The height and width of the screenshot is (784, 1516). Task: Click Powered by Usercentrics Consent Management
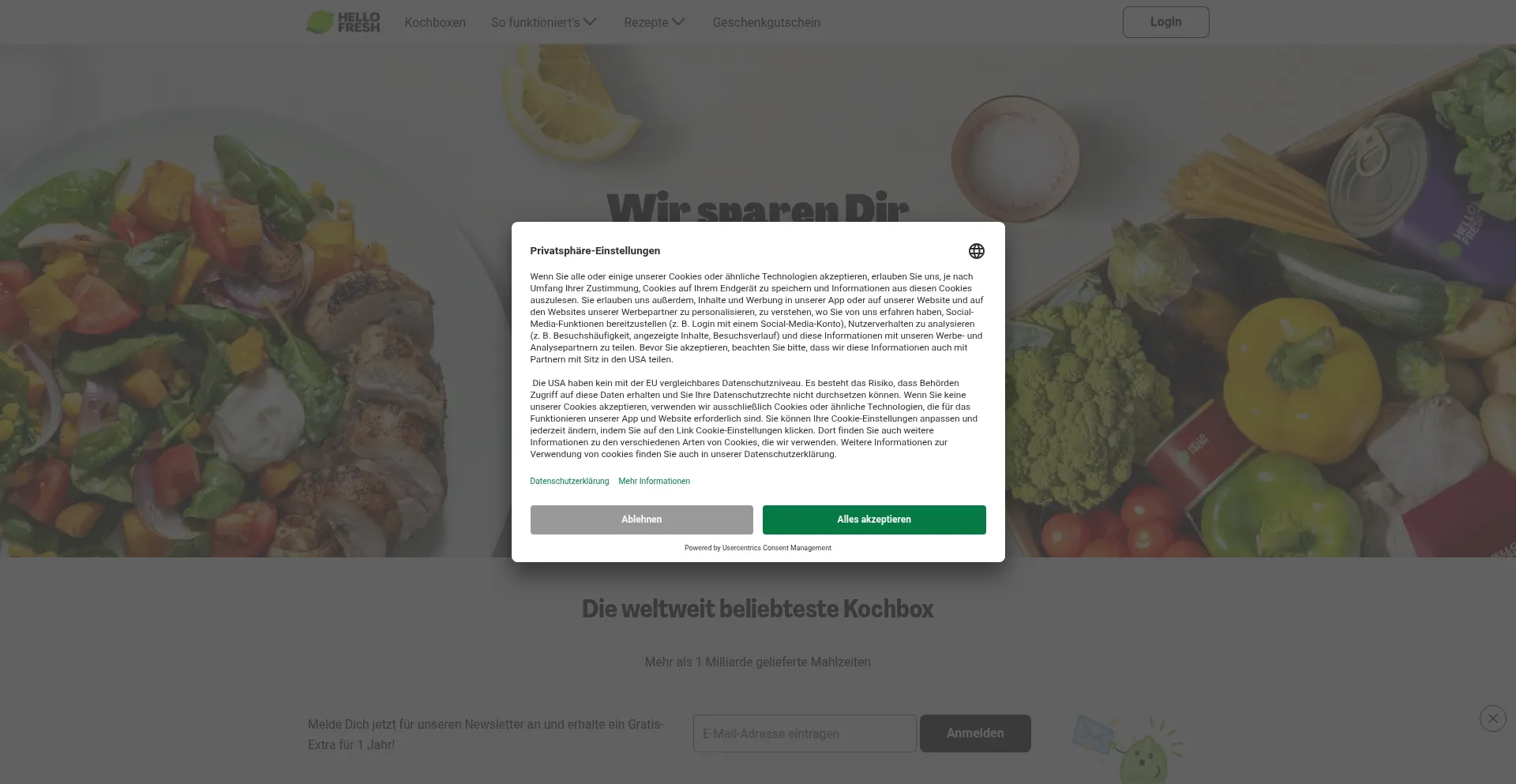757,548
